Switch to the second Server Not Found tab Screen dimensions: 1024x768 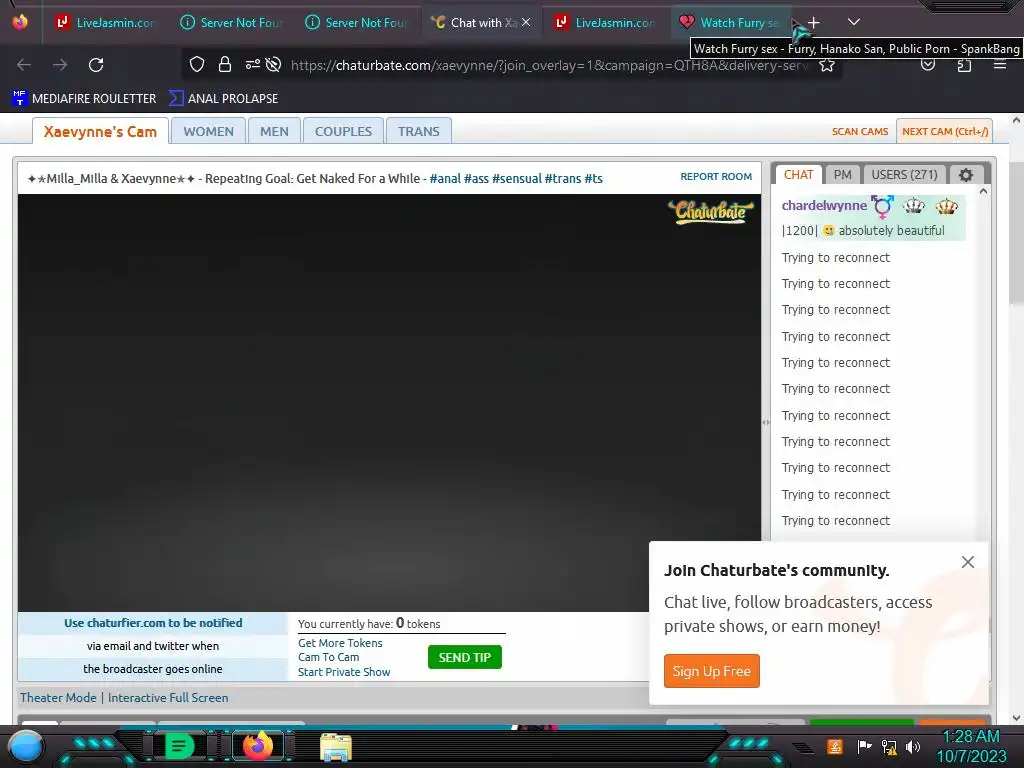click(x=357, y=22)
